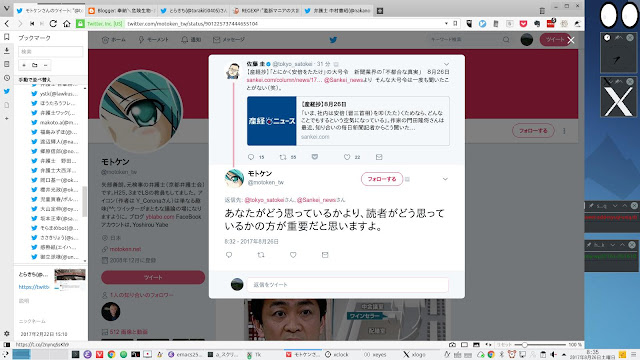
Task: Open 佐藤 圭 tweet options chevron
Action: coord(446,64)
